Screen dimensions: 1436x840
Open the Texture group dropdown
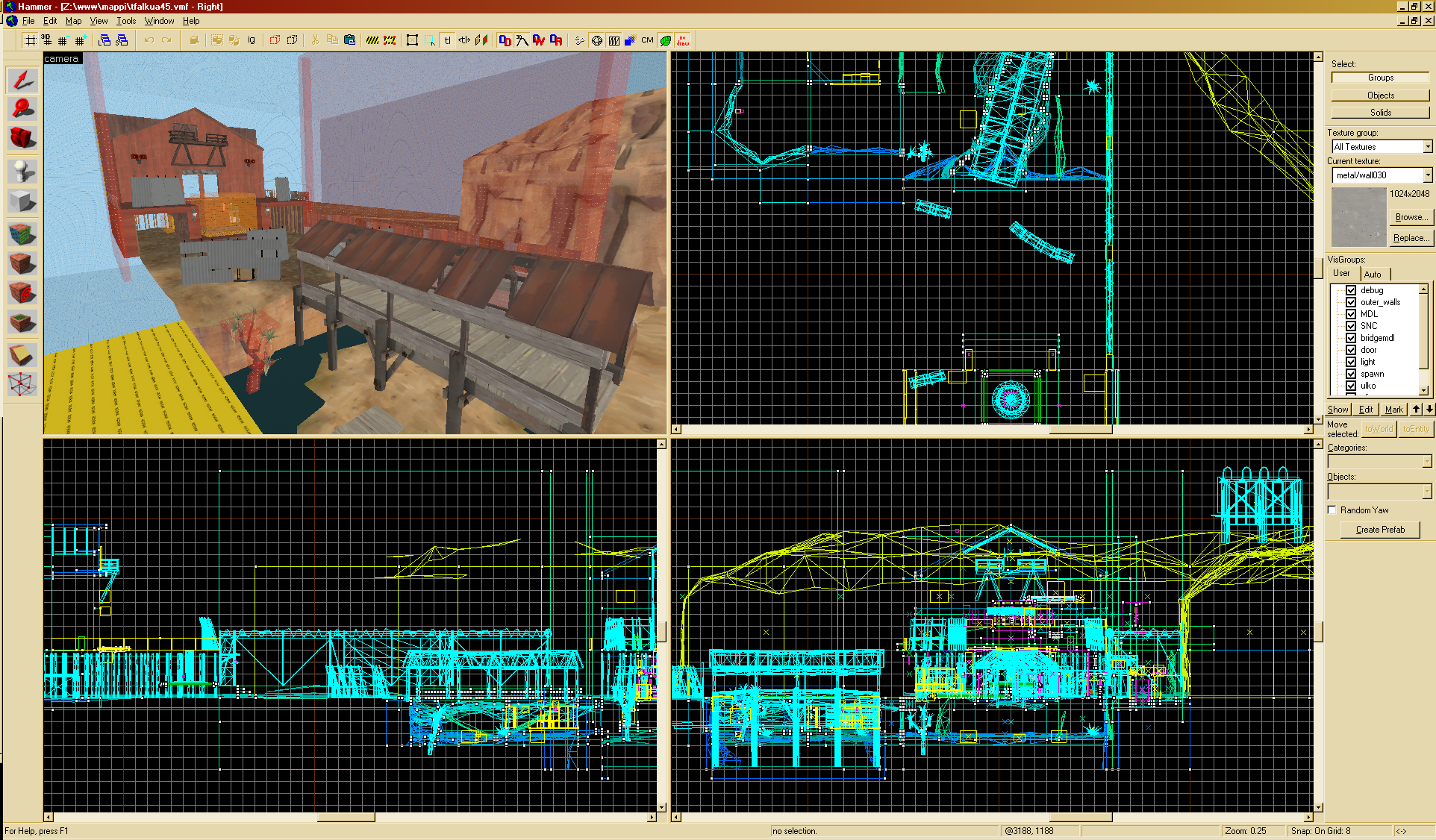pos(1427,147)
